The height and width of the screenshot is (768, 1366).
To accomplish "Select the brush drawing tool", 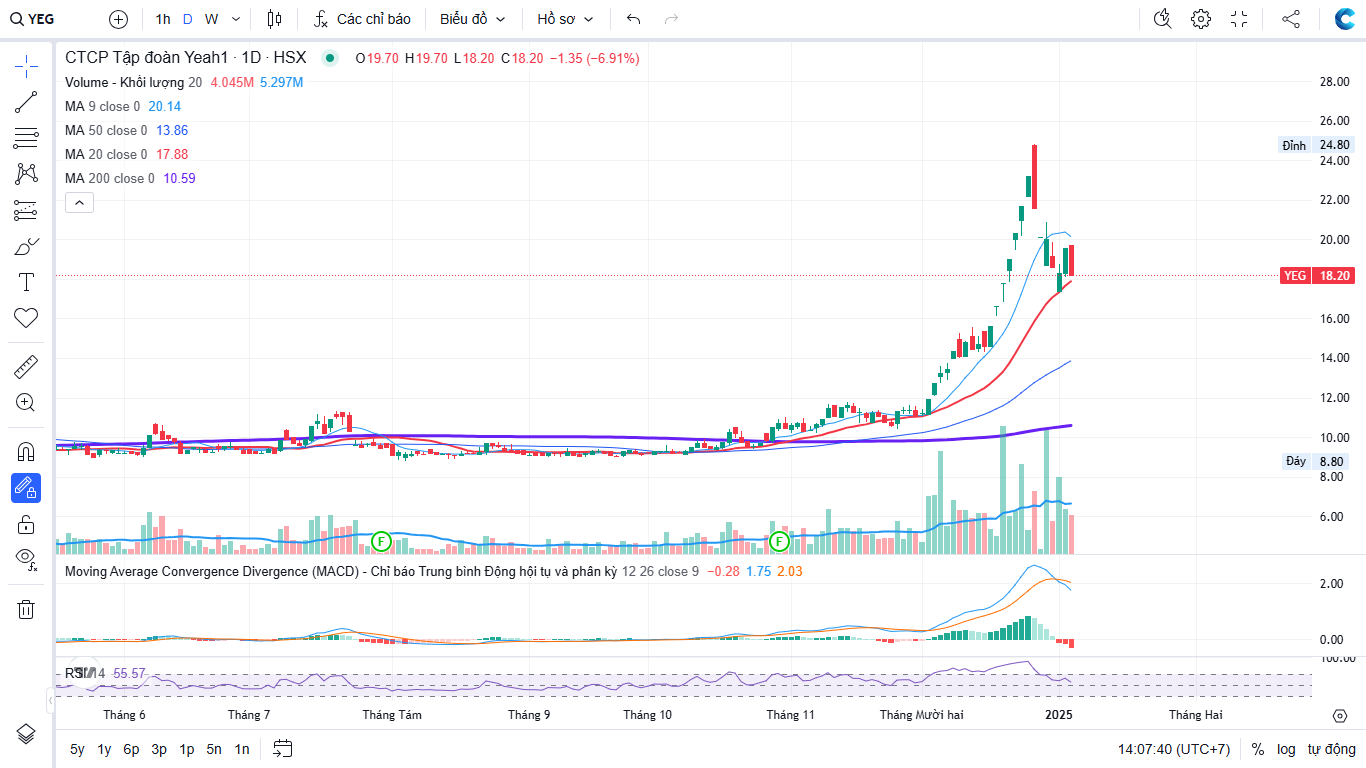I will point(26,246).
